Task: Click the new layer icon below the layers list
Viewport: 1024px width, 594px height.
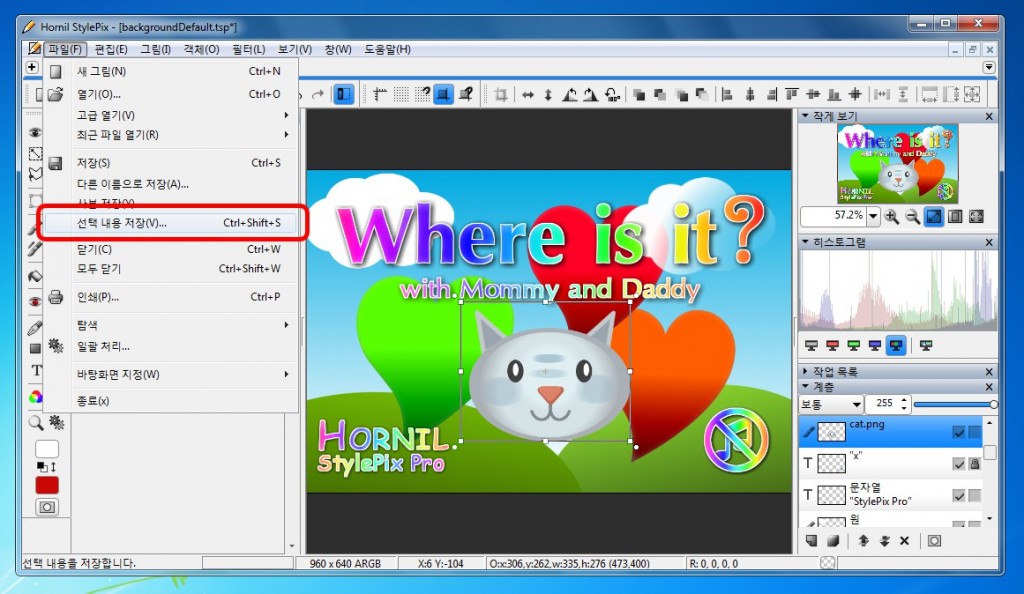Action: click(812, 541)
